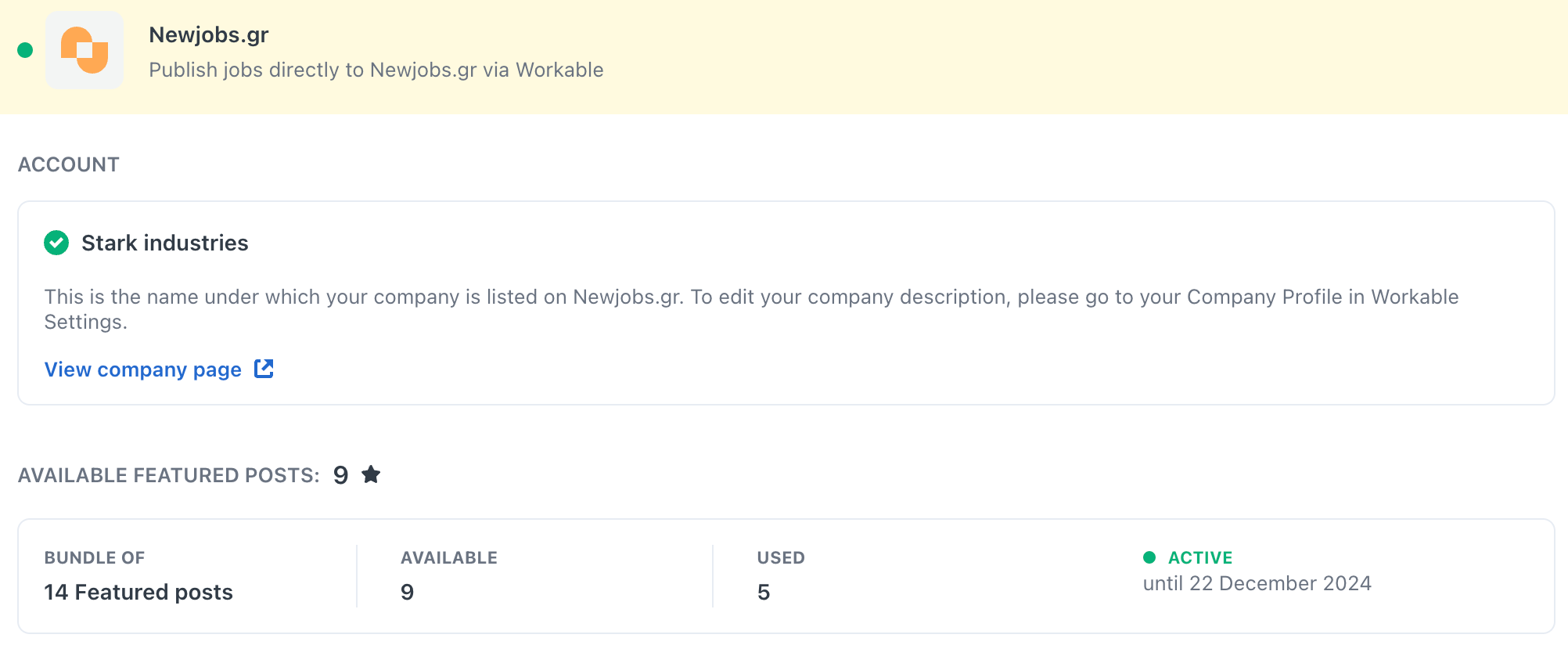The height and width of the screenshot is (656, 1568).
Task: Click the used posts value 5
Action: click(x=764, y=592)
